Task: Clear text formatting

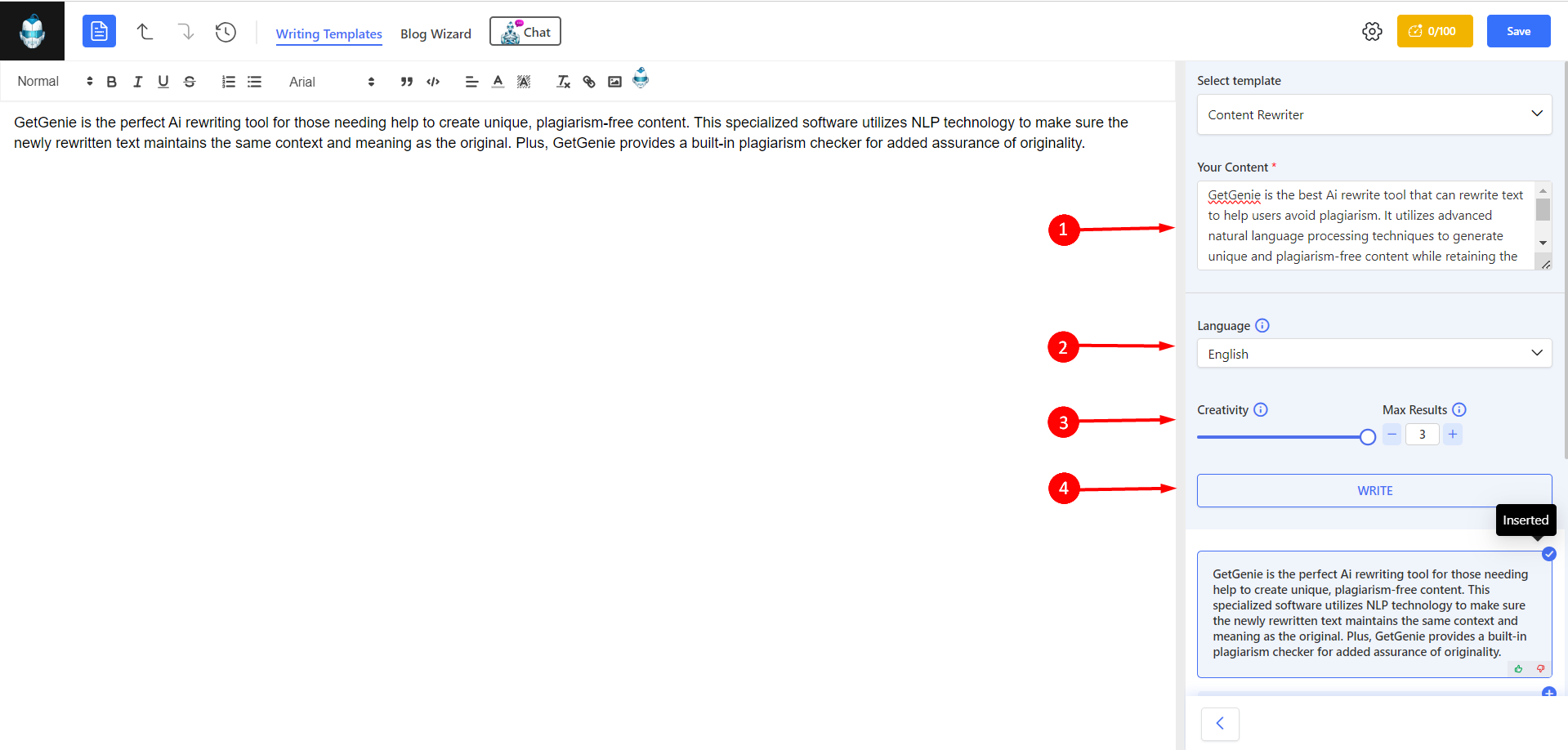Action: [563, 82]
